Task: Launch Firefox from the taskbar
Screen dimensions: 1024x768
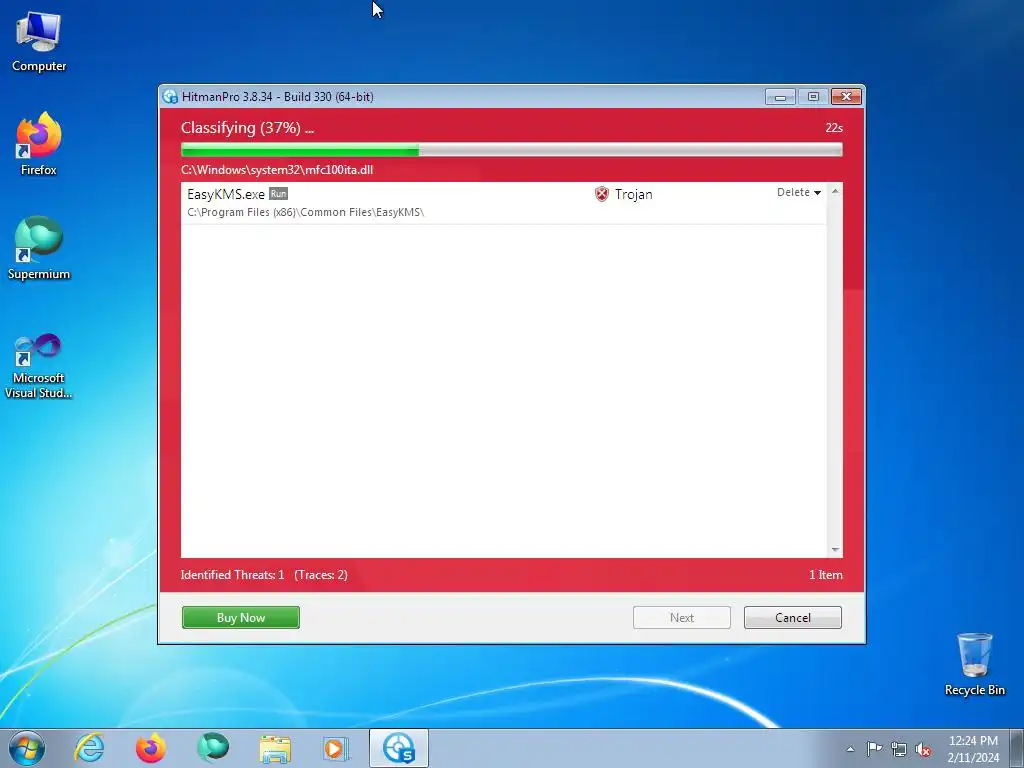Action: 150,748
